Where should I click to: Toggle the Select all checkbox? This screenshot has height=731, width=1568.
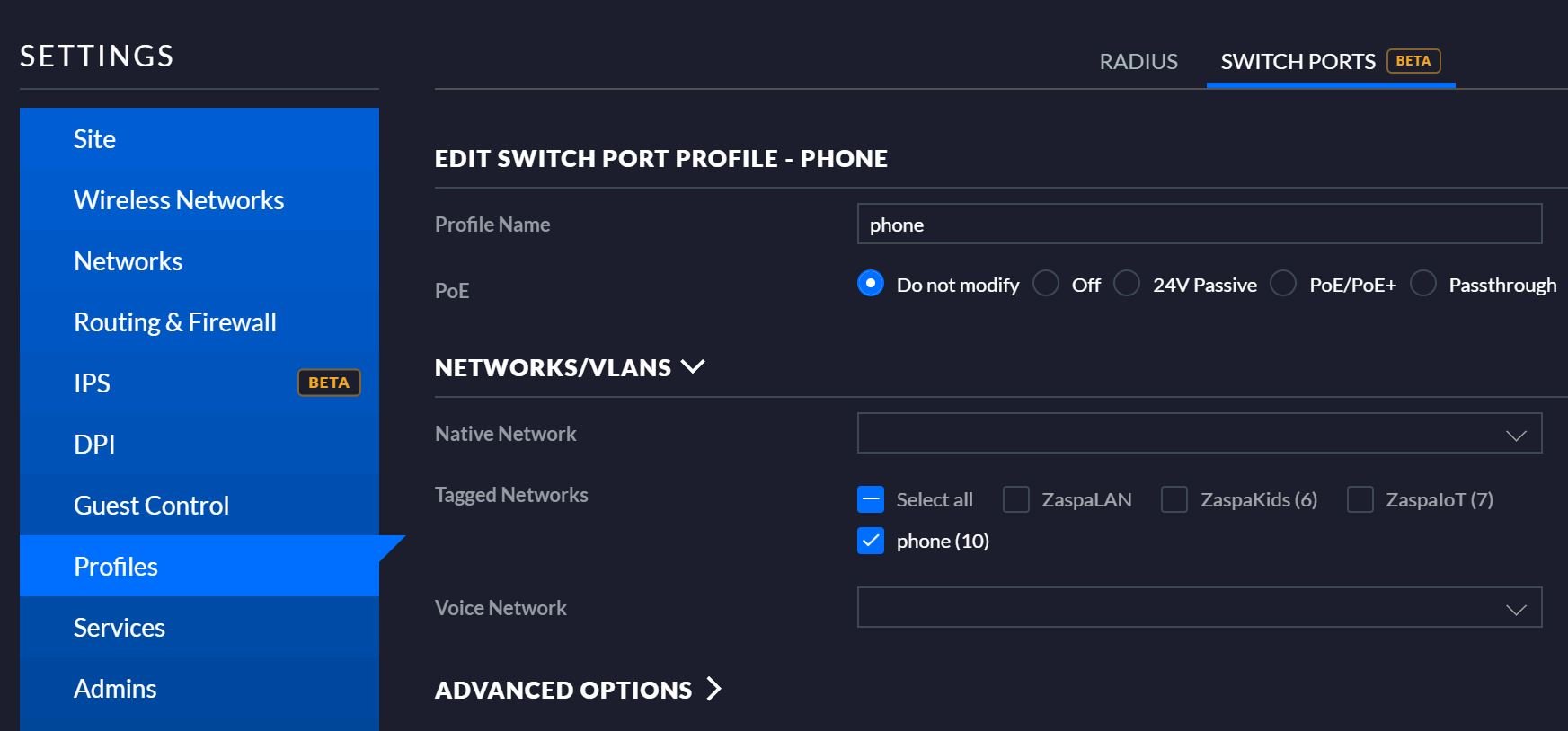click(x=871, y=499)
